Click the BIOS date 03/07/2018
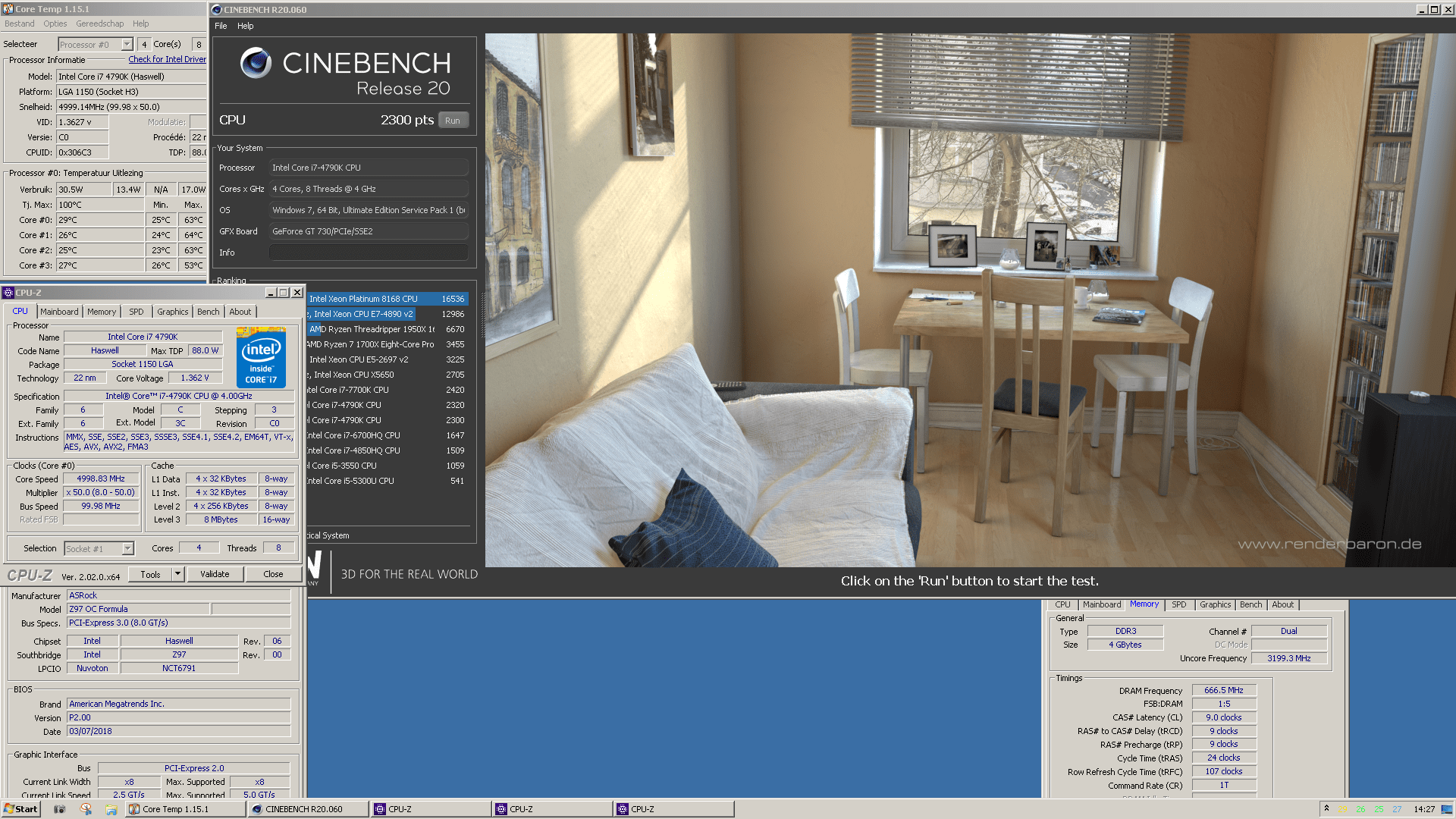The image size is (1456, 819). click(x=178, y=731)
